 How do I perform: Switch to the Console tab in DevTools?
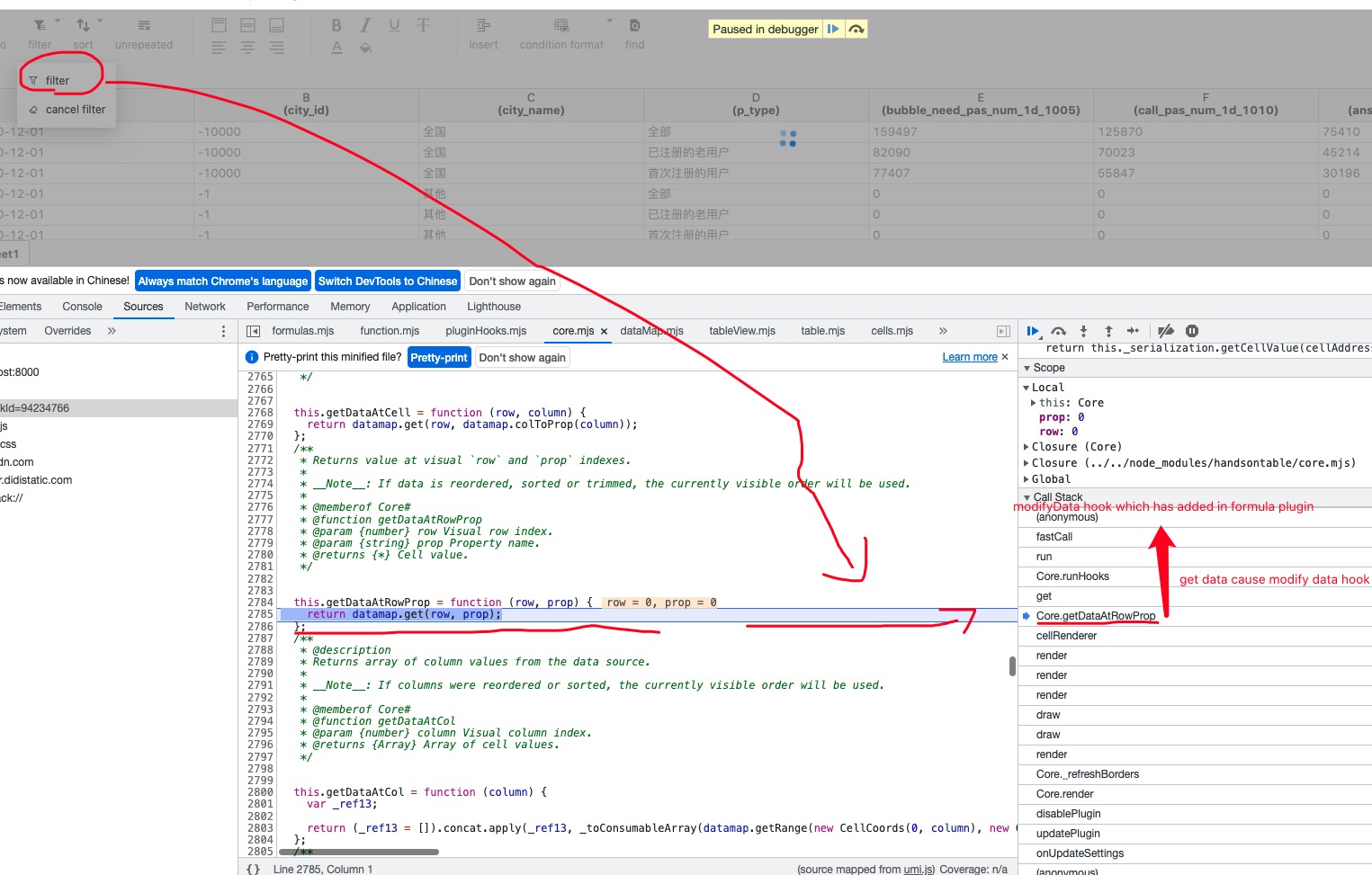pyautogui.click(x=82, y=306)
